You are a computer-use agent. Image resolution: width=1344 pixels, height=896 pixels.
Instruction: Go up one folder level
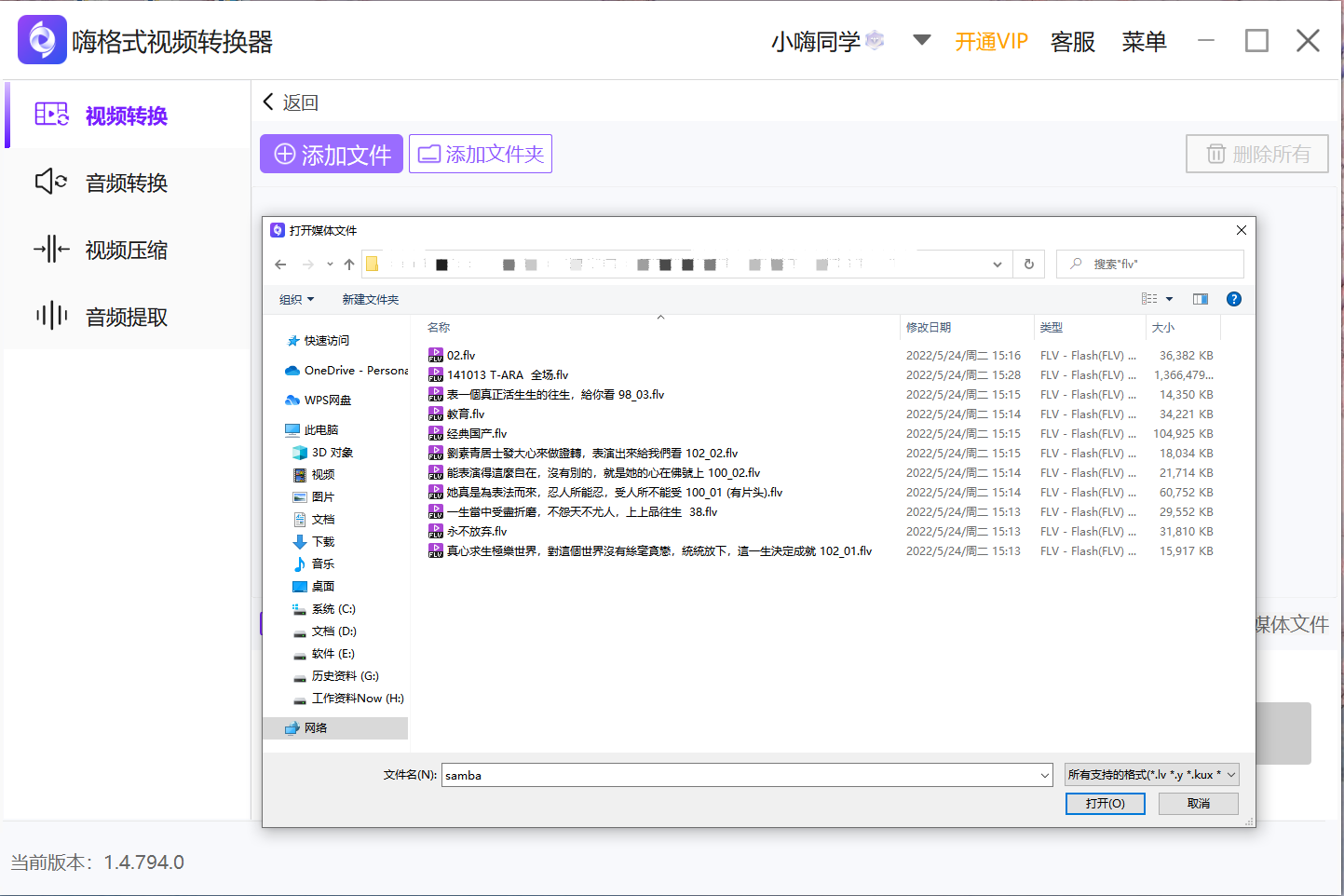pos(349,265)
